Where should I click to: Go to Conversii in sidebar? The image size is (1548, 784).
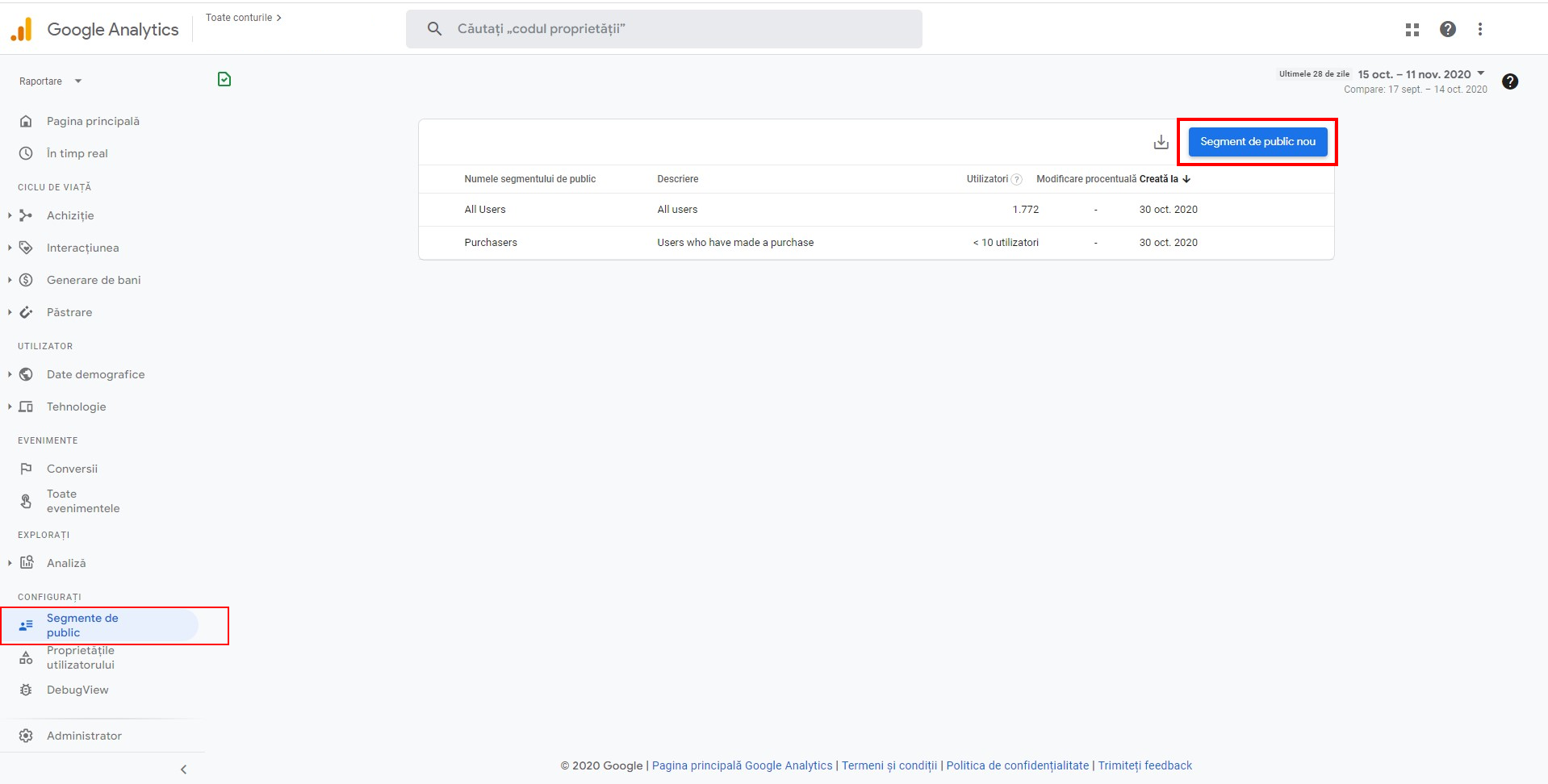click(x=72, y=469)
